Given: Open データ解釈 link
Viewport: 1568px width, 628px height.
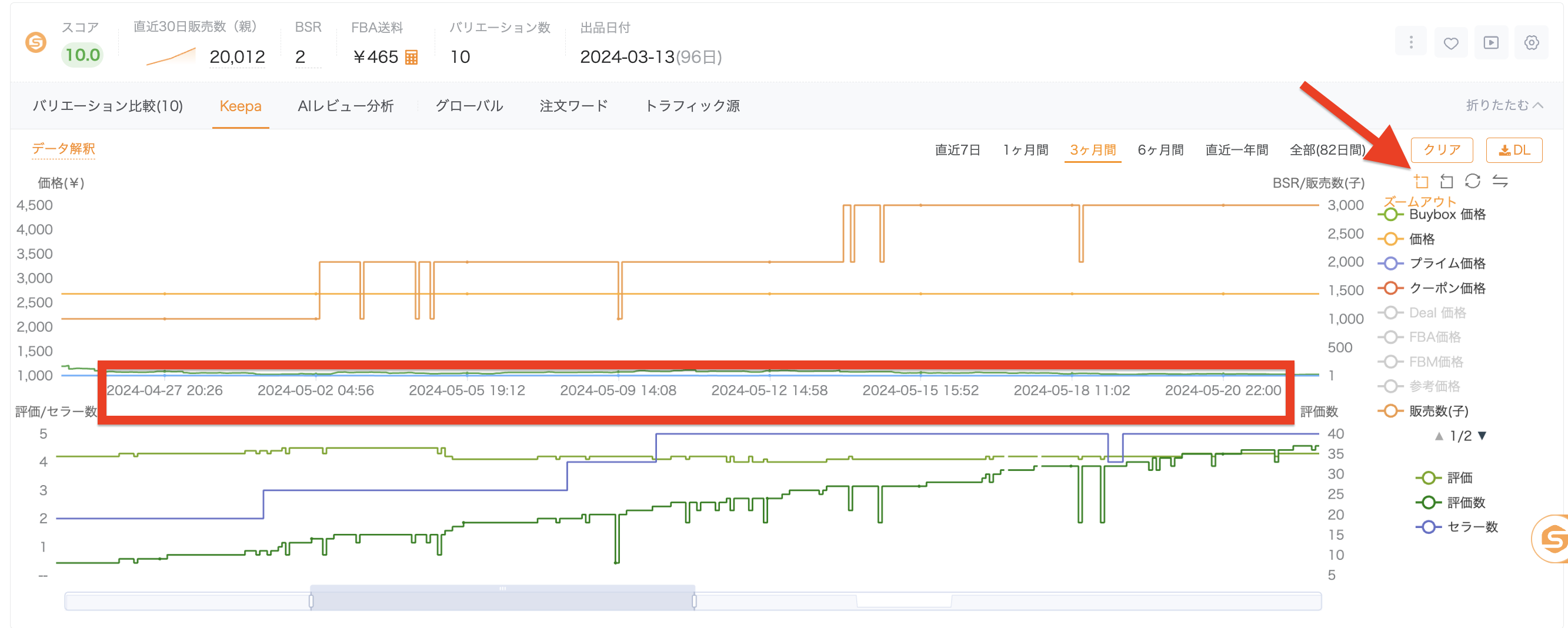Looking at the screenshot, I should click(64, 149).
